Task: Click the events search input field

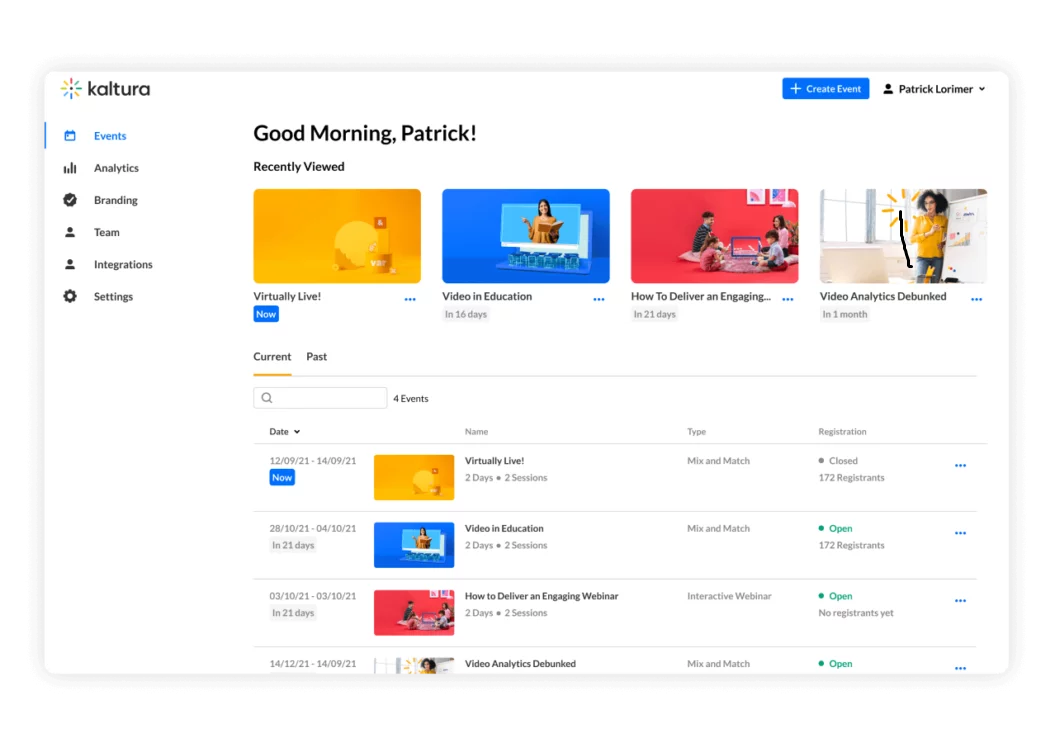Action: [328, 398]
